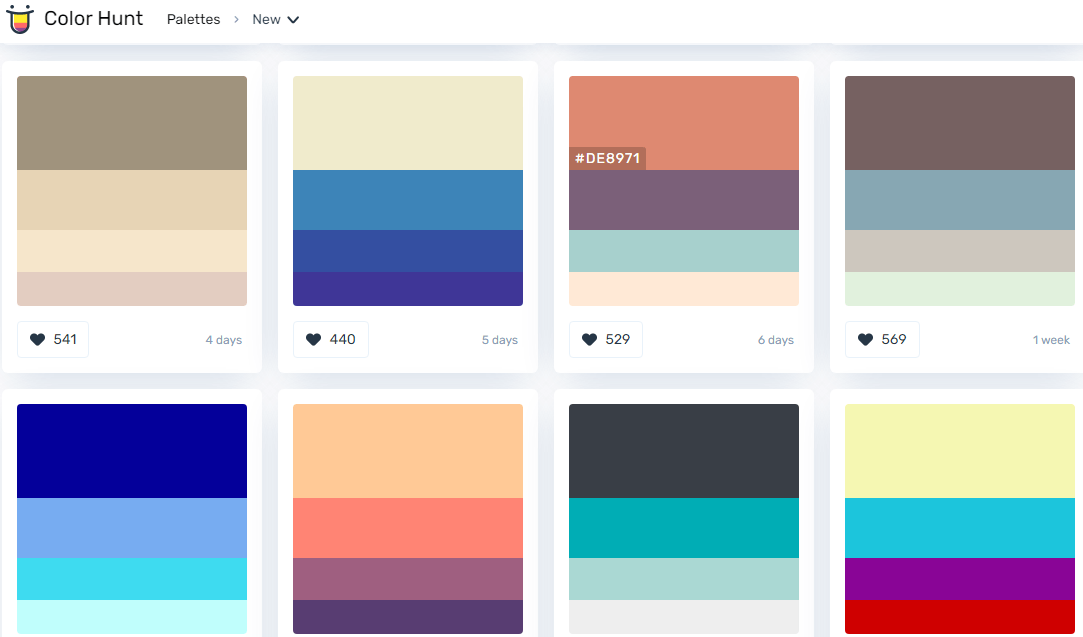This screenshot has width=1083, height=637.
Task: Open the Palettes breadcrumb menu
Action: click(x=193, y=19)
